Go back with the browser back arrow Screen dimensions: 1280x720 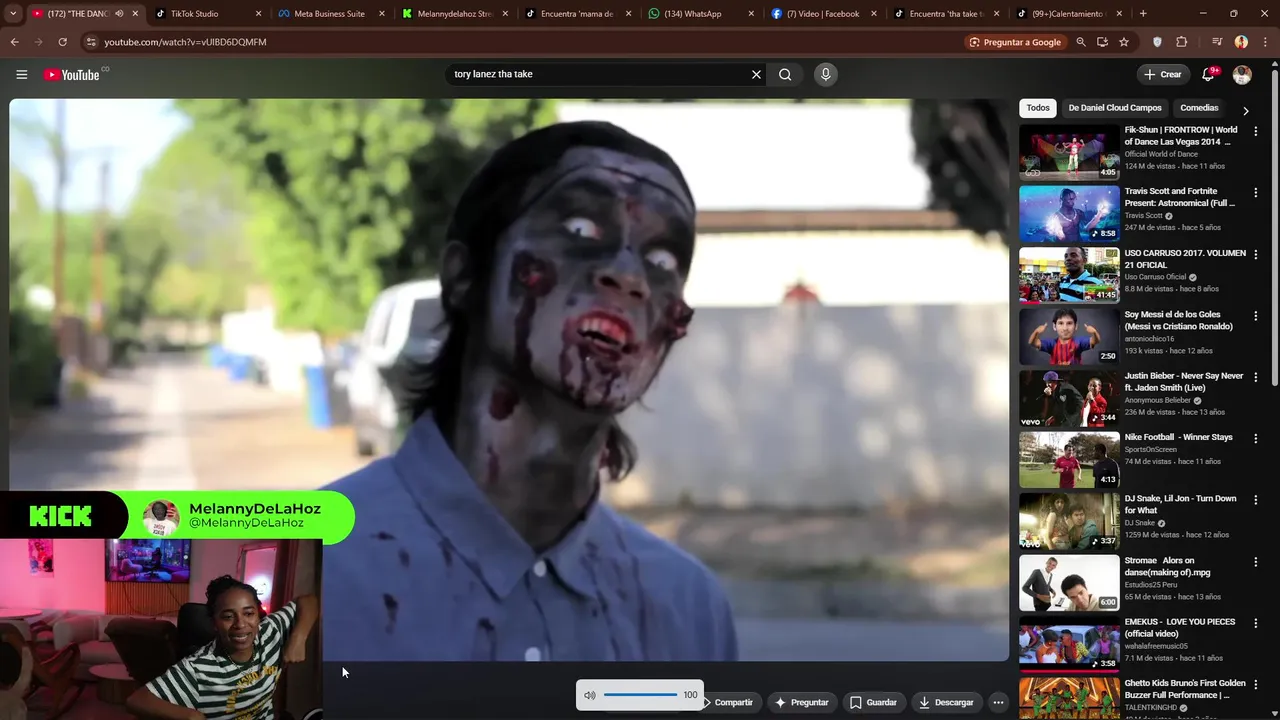pyautogui.click(x=14, y=42)
